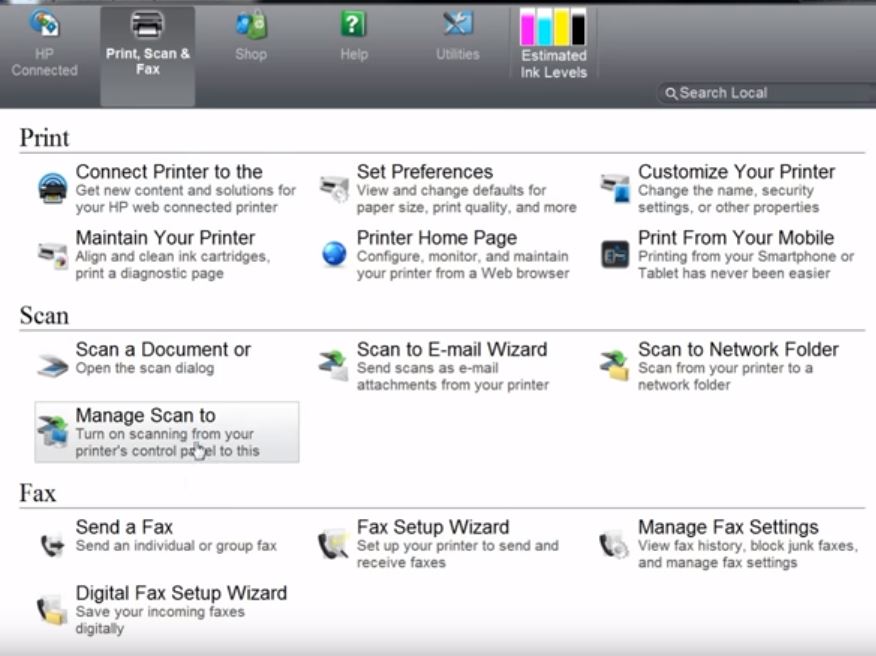Click the globe icon for Printer Home Page
Screen dimensions: 876x656
click(x=333, y=253)
